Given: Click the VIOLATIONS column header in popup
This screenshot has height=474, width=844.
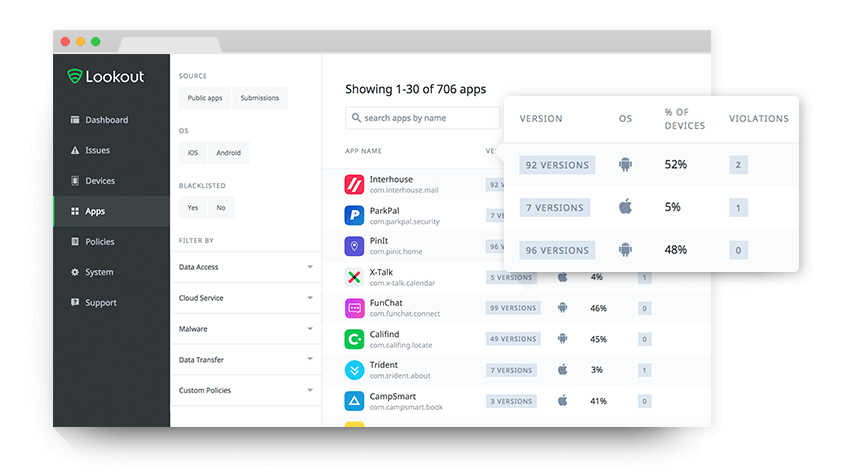Looking at the screenshot, I should (x=759, y=118).
